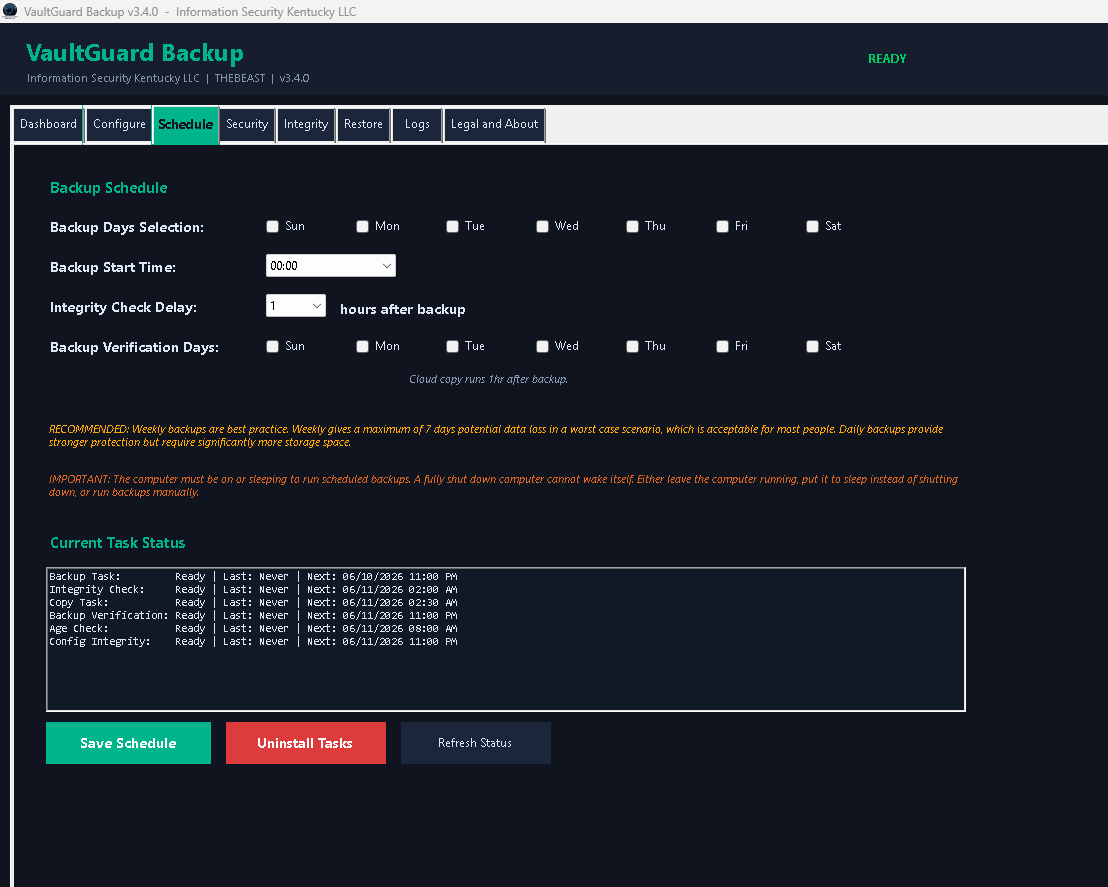Image resolution: width=1108 pixels, height=887 pixels.
Task: Click the VaultGuard app icon in title bar
Action: tap(10, 11)
